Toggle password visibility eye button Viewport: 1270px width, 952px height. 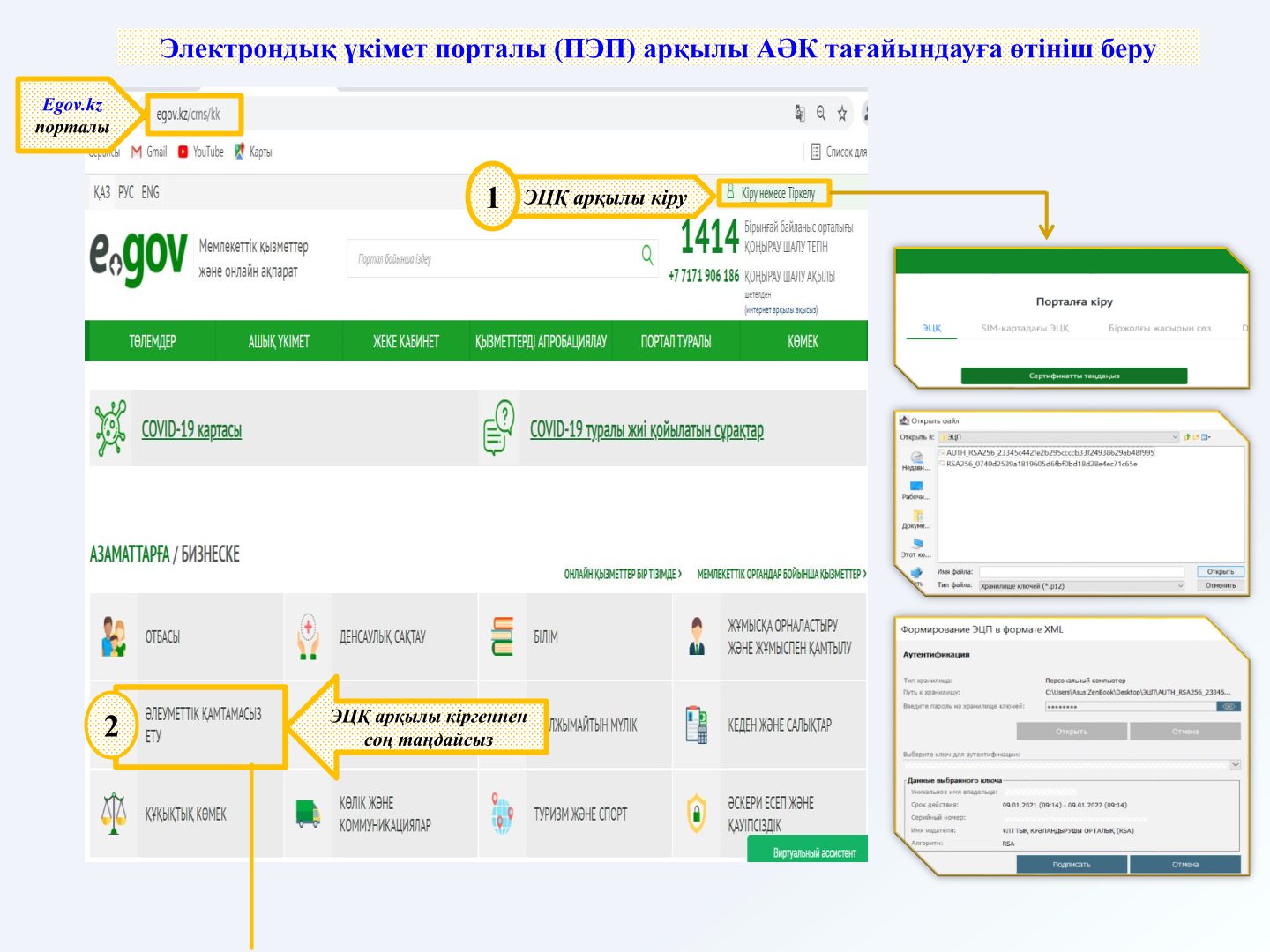tap(1229, 706)
